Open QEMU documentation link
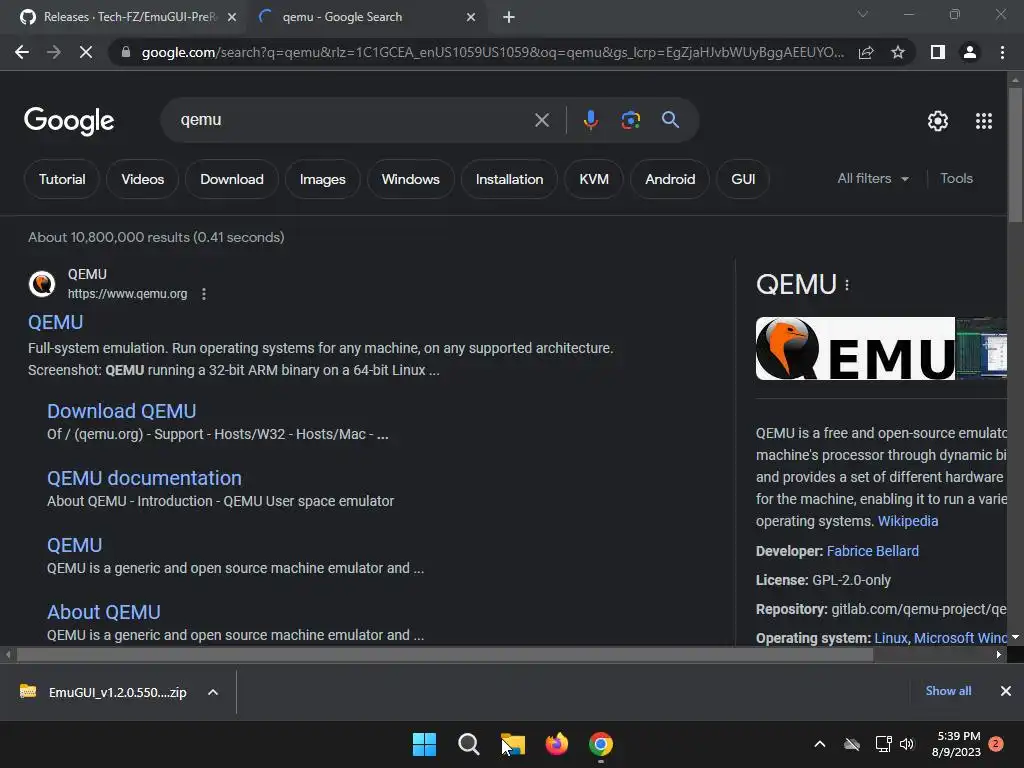Screen dimensions: 1024x768 coord(144,478)
